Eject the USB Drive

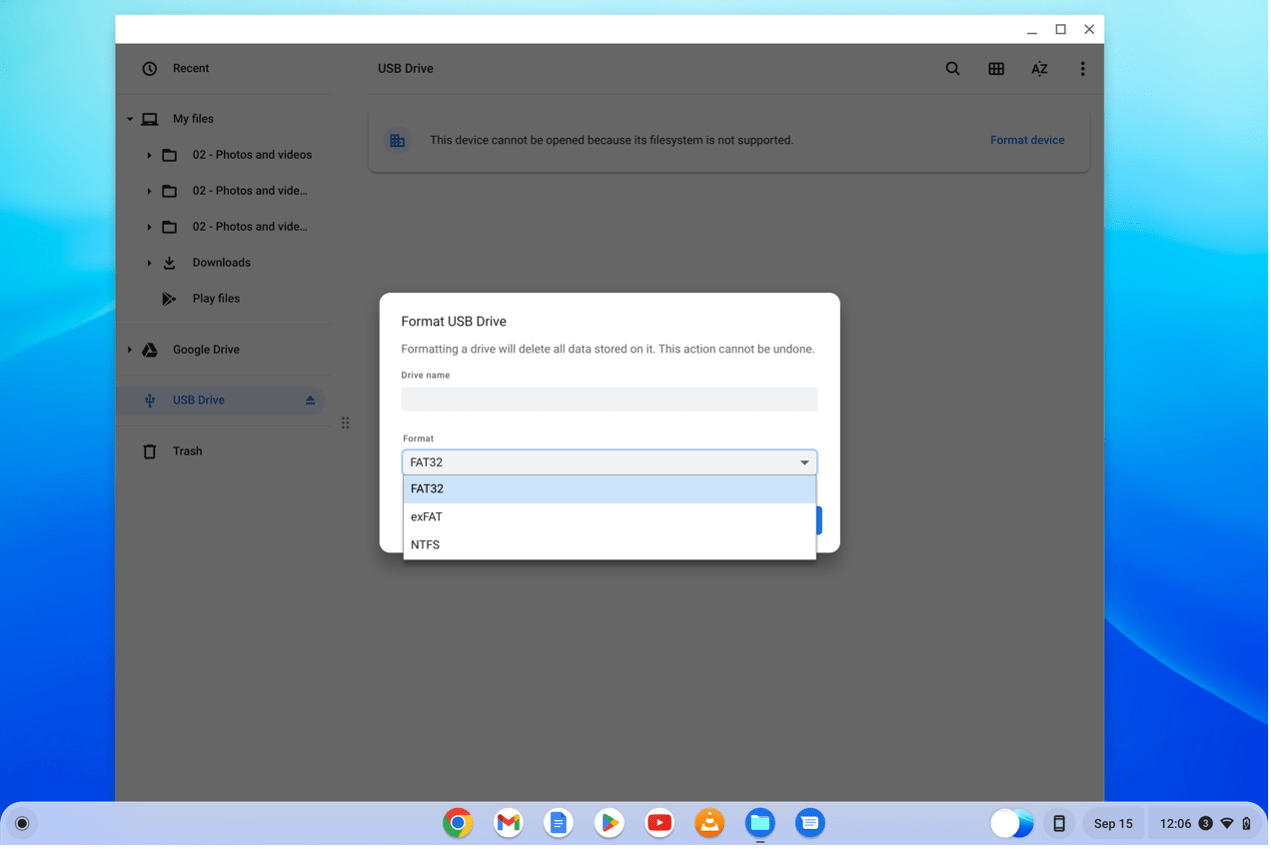(310, 400)
